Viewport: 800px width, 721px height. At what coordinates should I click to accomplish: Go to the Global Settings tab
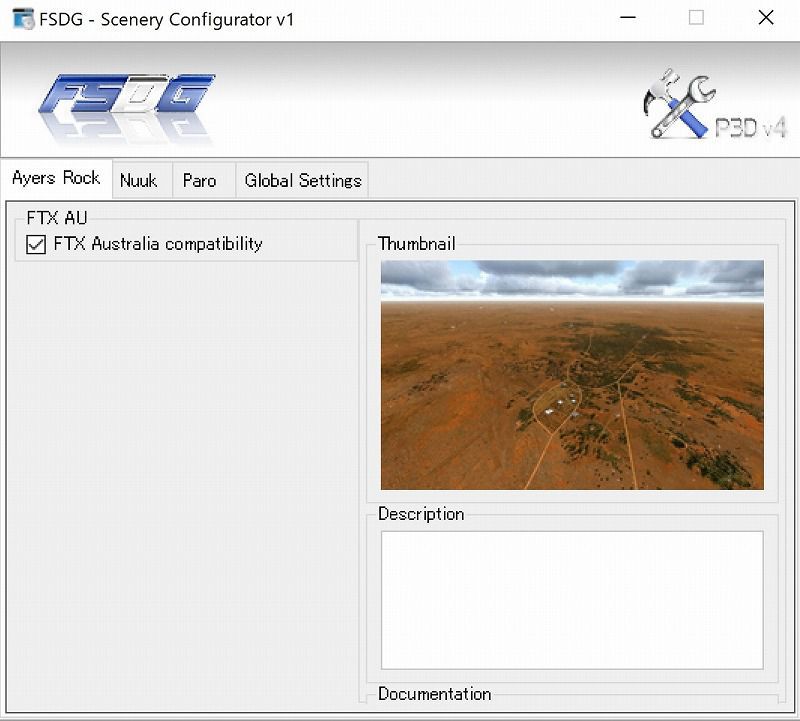coord(303,181)
